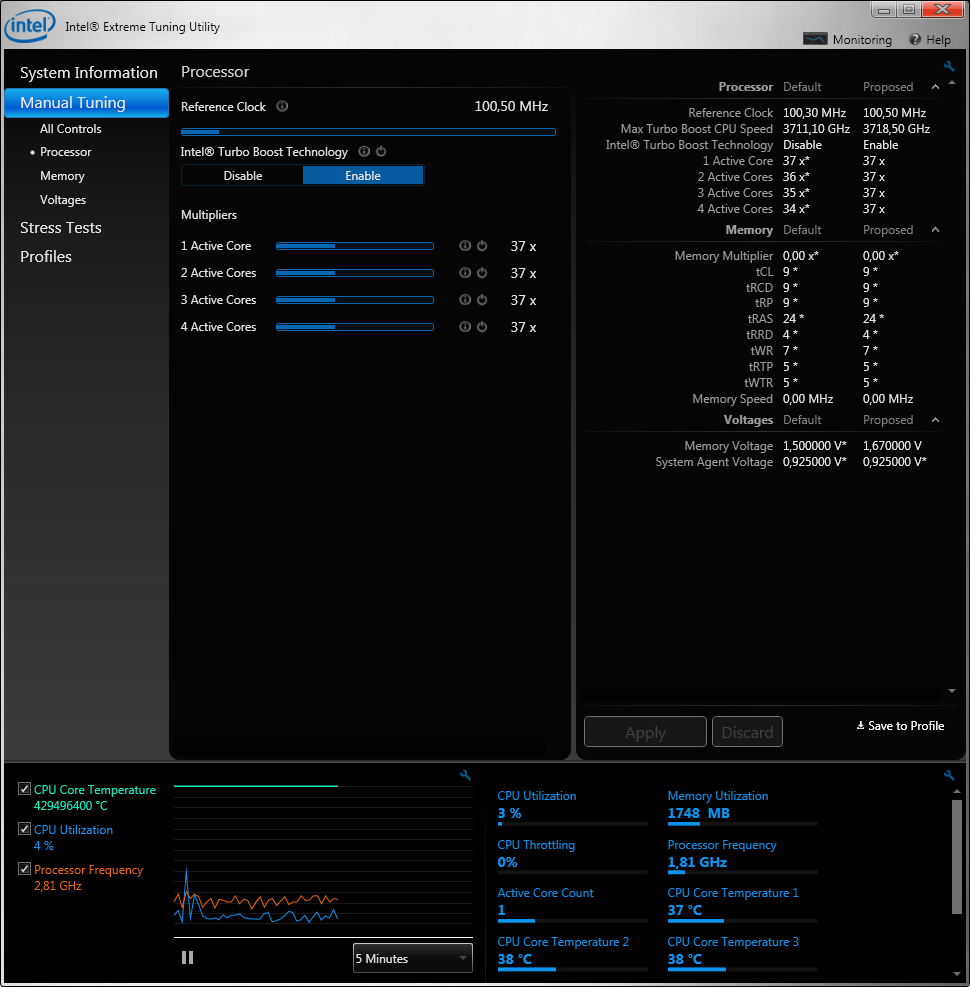Click the Turbo Boost Technology reset icon
970x987 pixels.
click(381, 152)
